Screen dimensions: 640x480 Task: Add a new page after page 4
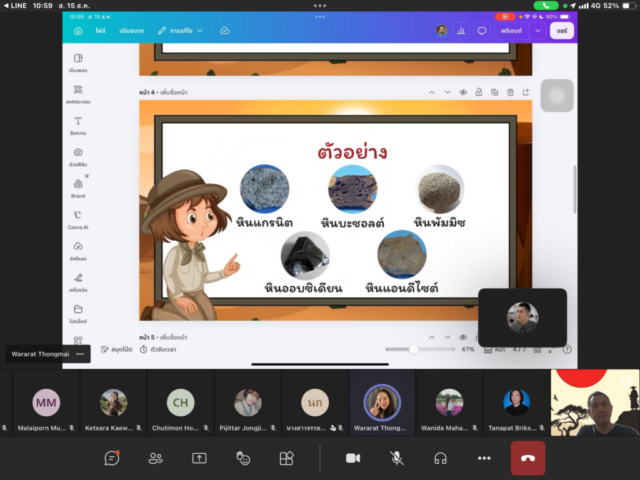(x=526, y=93)
